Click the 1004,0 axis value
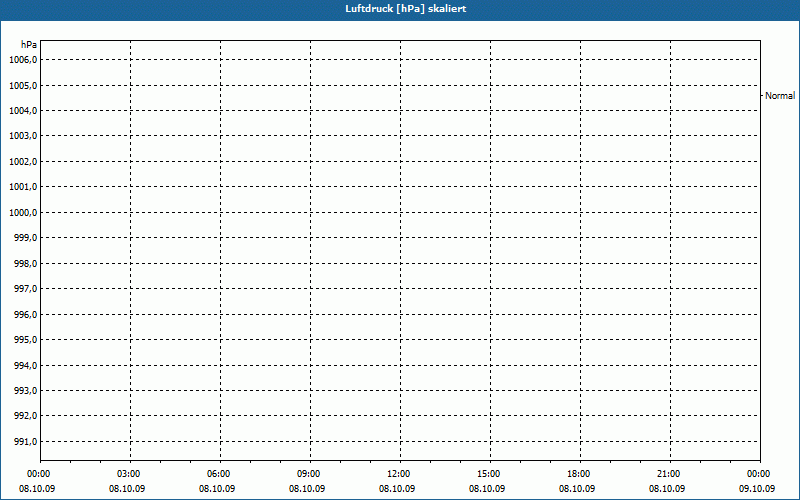Viewport: 800px width, 500px height. [x=23, y=111]
